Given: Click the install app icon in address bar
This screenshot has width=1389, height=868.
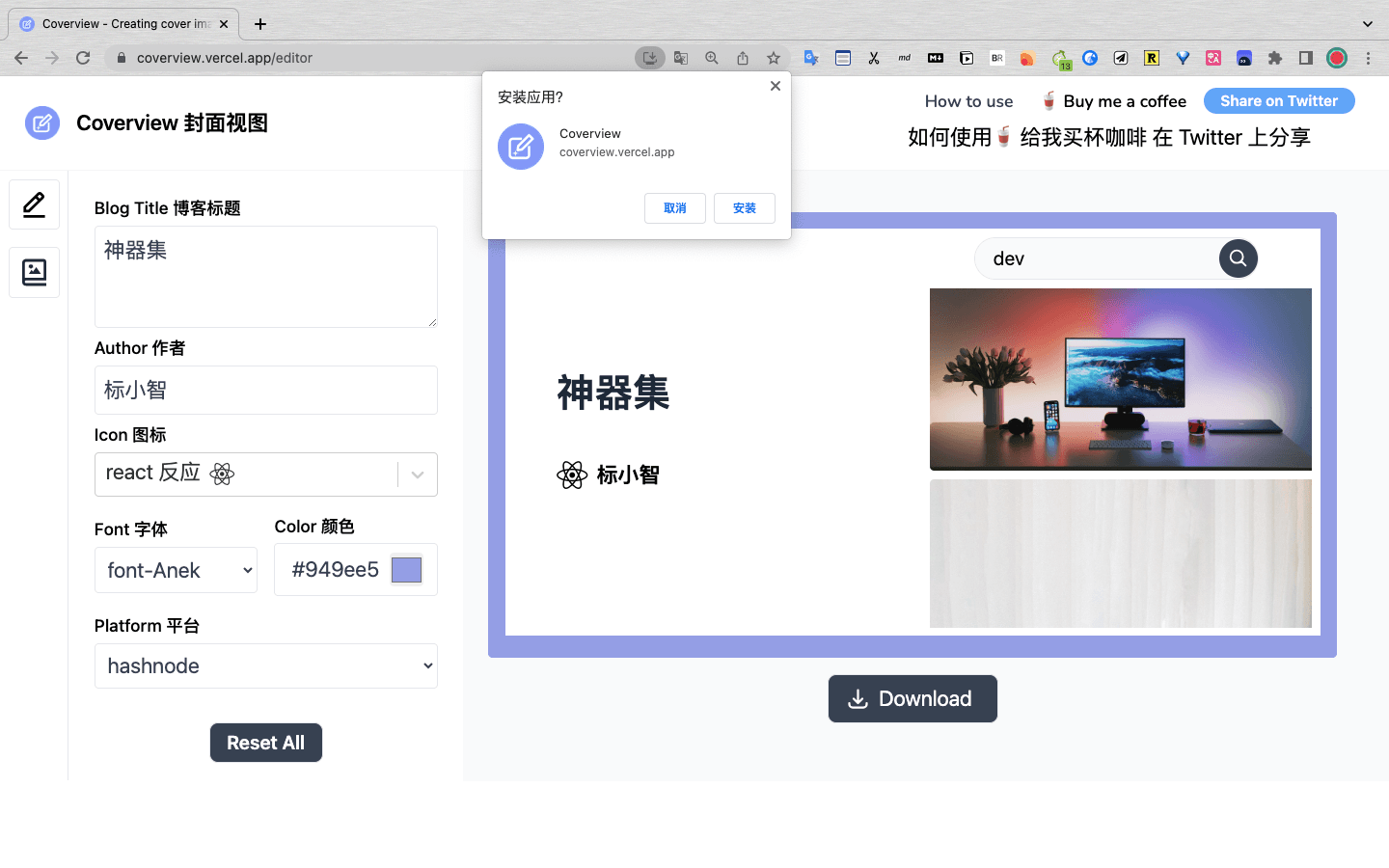Looking at the screenshot, I should tap(650, 58).
